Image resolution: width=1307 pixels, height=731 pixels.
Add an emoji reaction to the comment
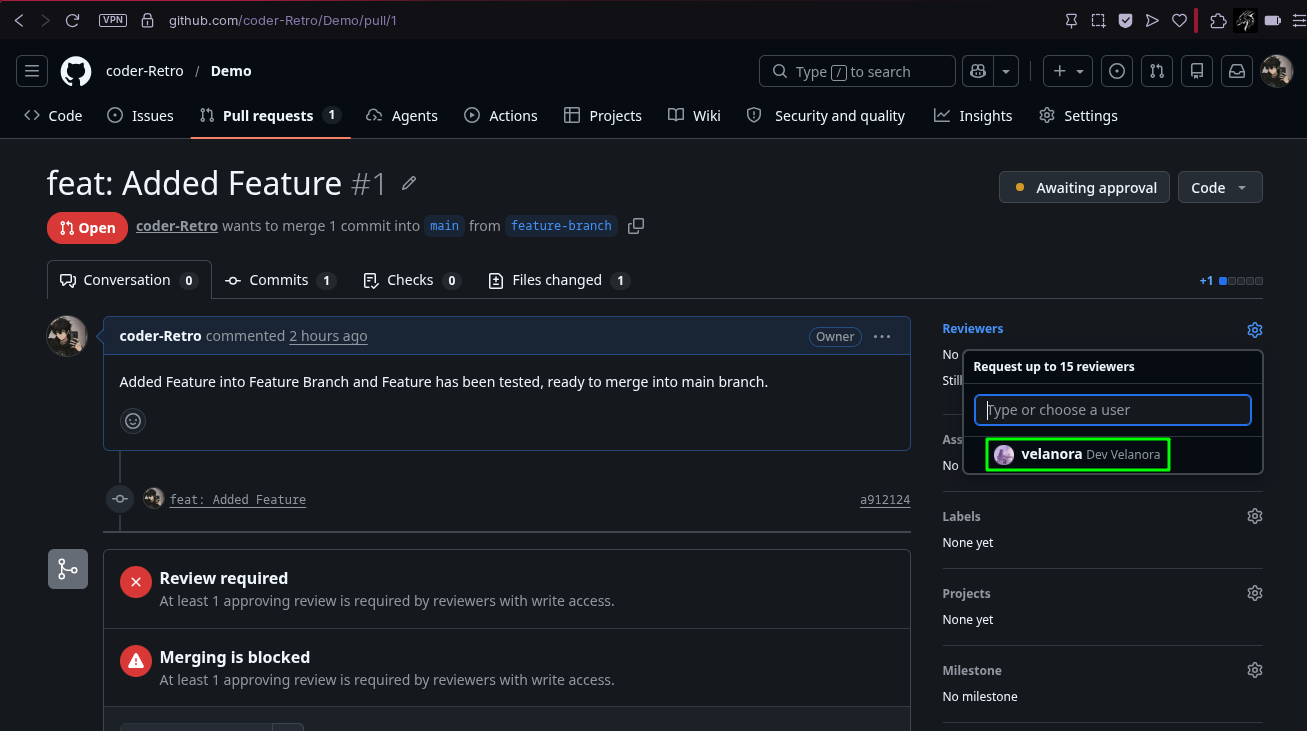tap(133, 421)
